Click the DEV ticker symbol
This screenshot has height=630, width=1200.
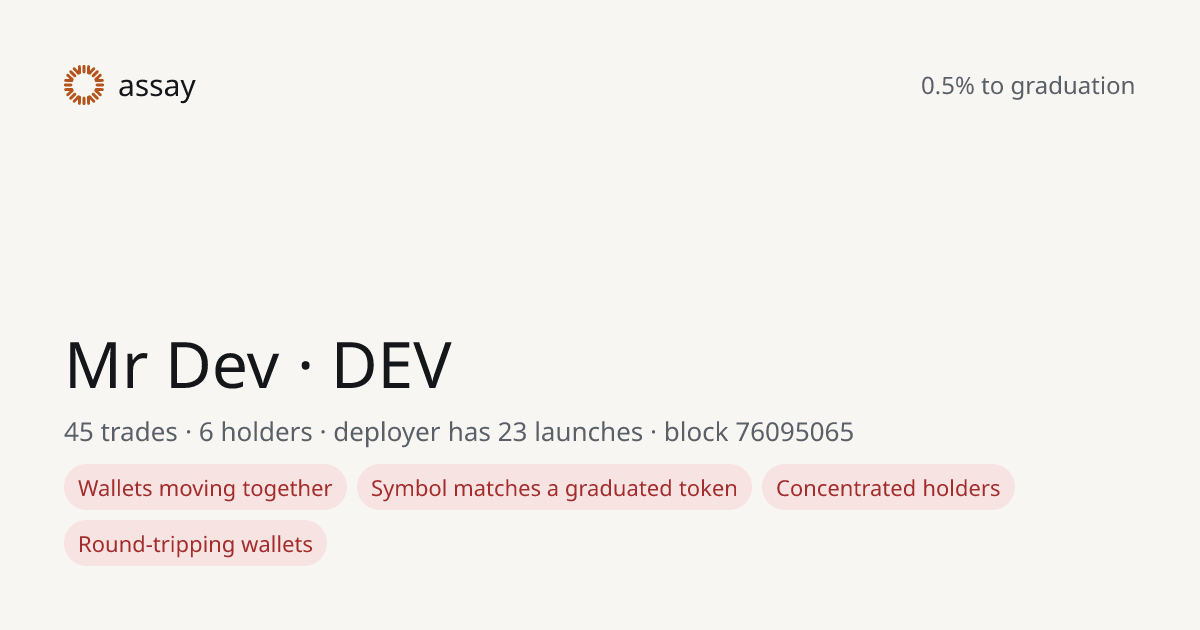(392, 365)
